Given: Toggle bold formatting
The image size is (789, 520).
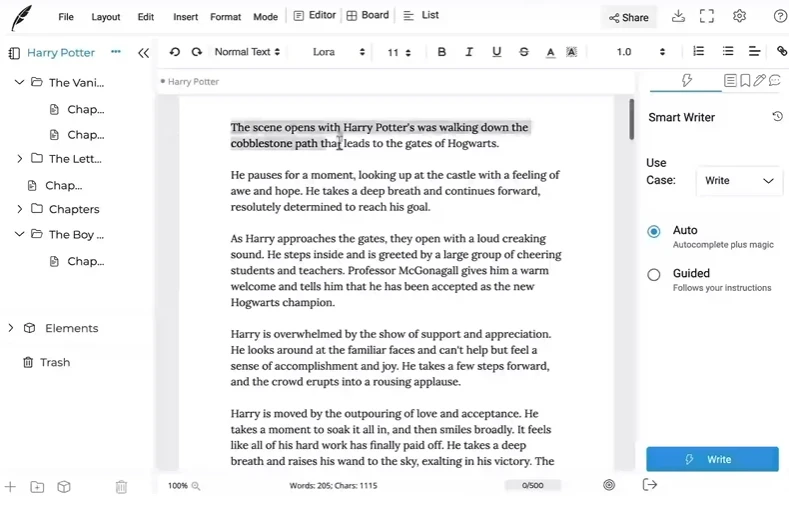Looking at the screenshot, I should 442,52.
